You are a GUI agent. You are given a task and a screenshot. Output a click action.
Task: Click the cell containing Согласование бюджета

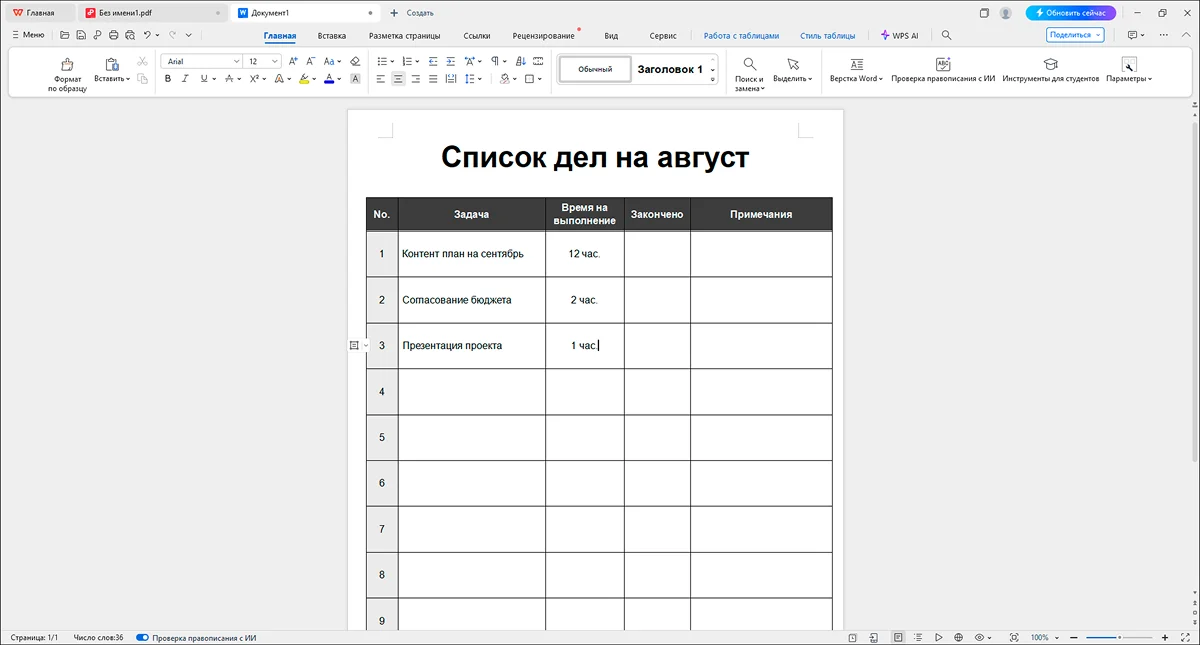[472, 300]
